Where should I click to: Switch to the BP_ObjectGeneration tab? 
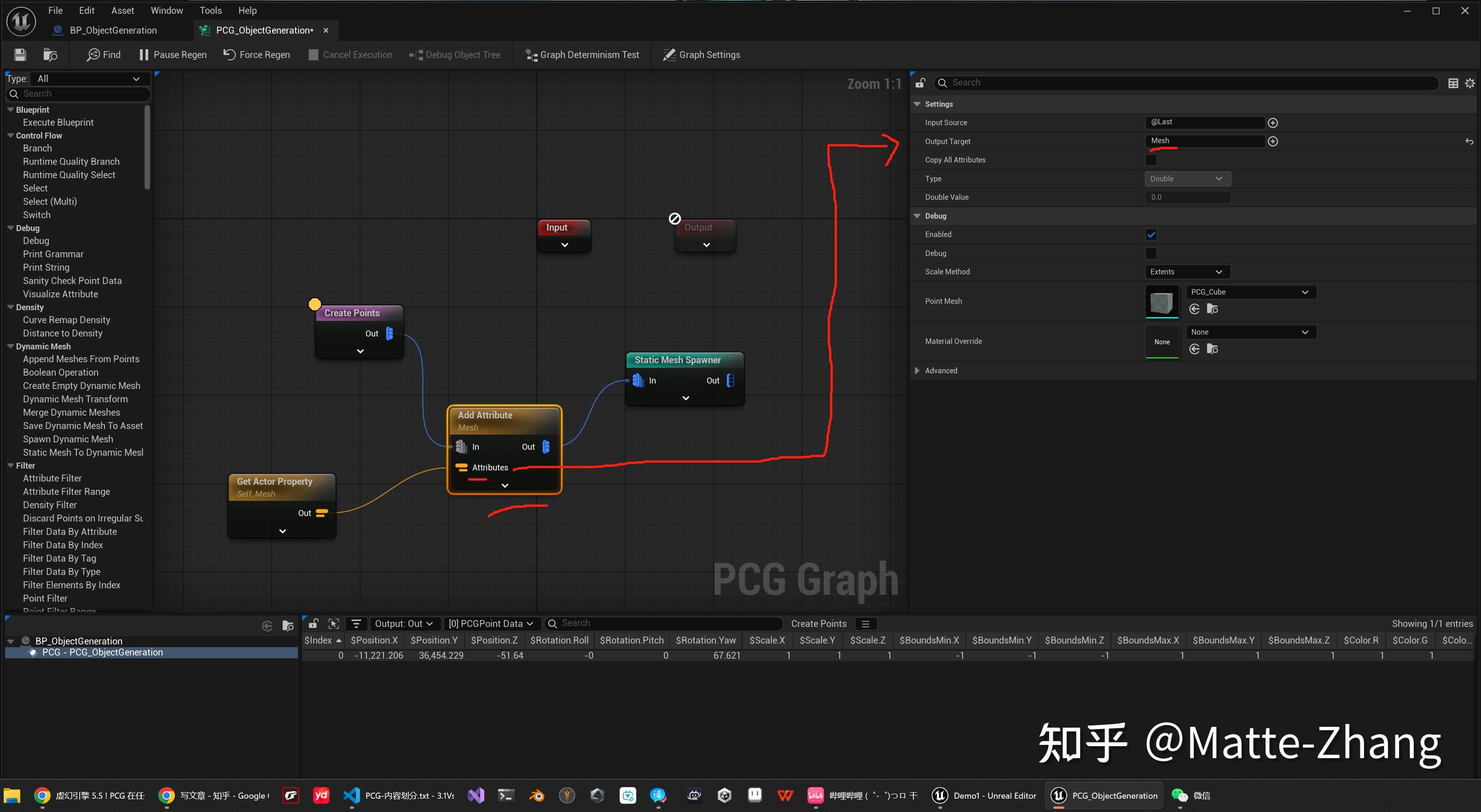[113, 30]
